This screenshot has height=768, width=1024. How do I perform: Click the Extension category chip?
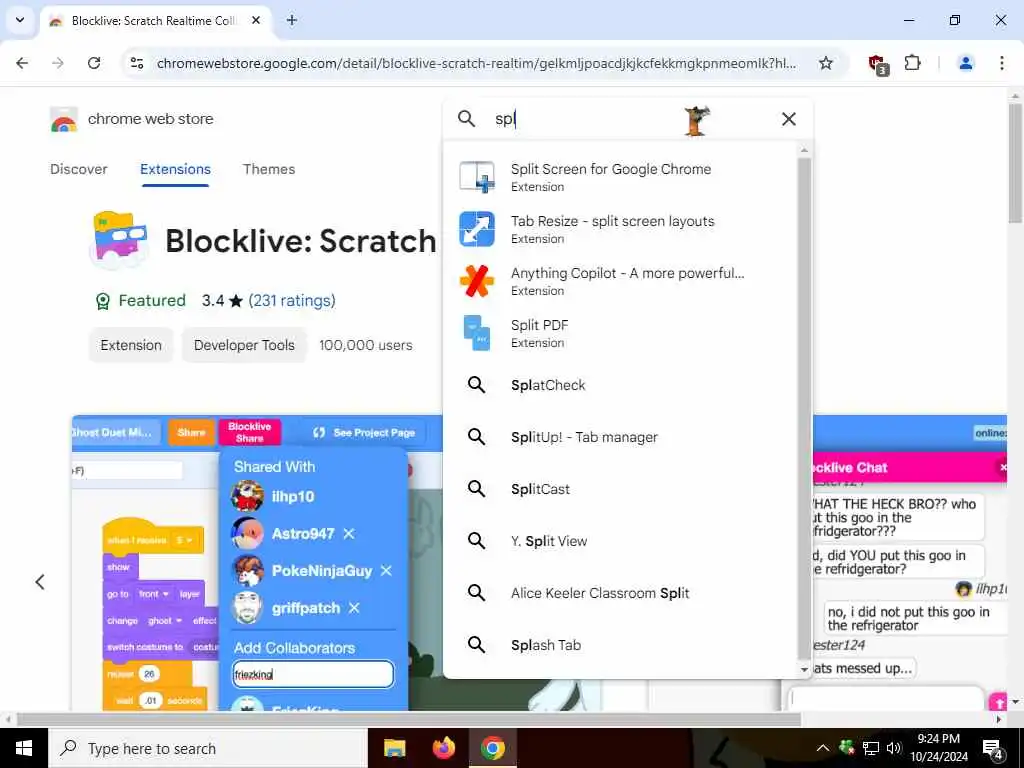click(131, 345)
